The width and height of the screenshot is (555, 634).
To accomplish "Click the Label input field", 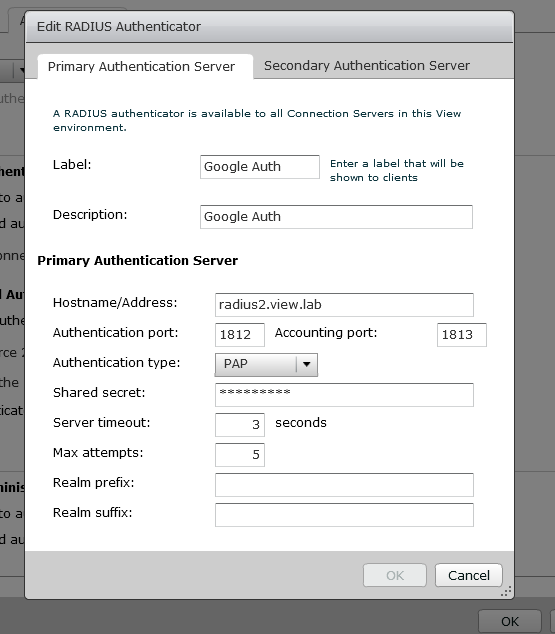I will pyautogui.click(x=260, y=167).
